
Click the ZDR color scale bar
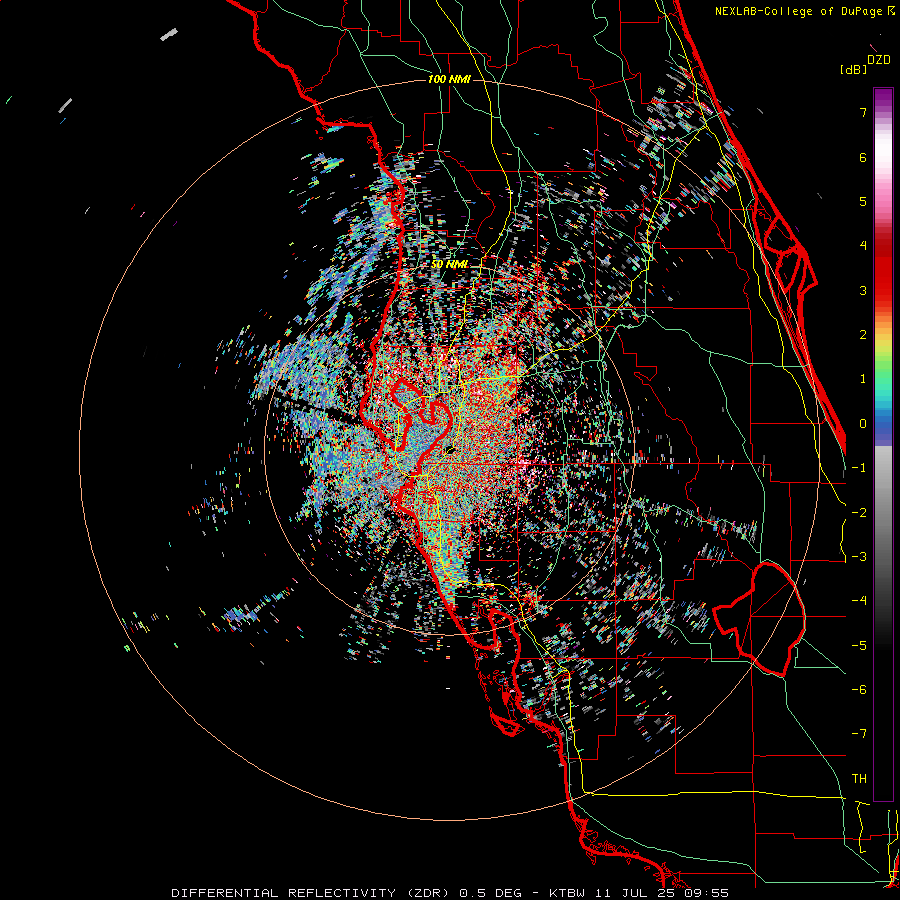click(x=883, y=444)
